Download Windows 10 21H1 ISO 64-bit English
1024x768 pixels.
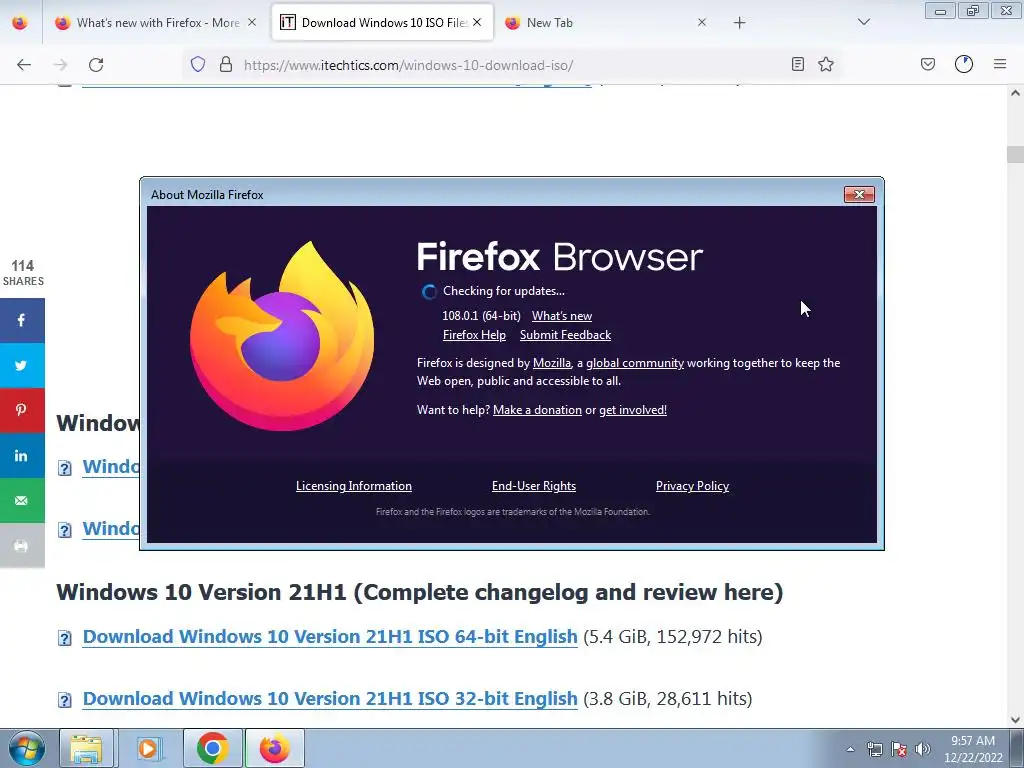coord(330,637)
